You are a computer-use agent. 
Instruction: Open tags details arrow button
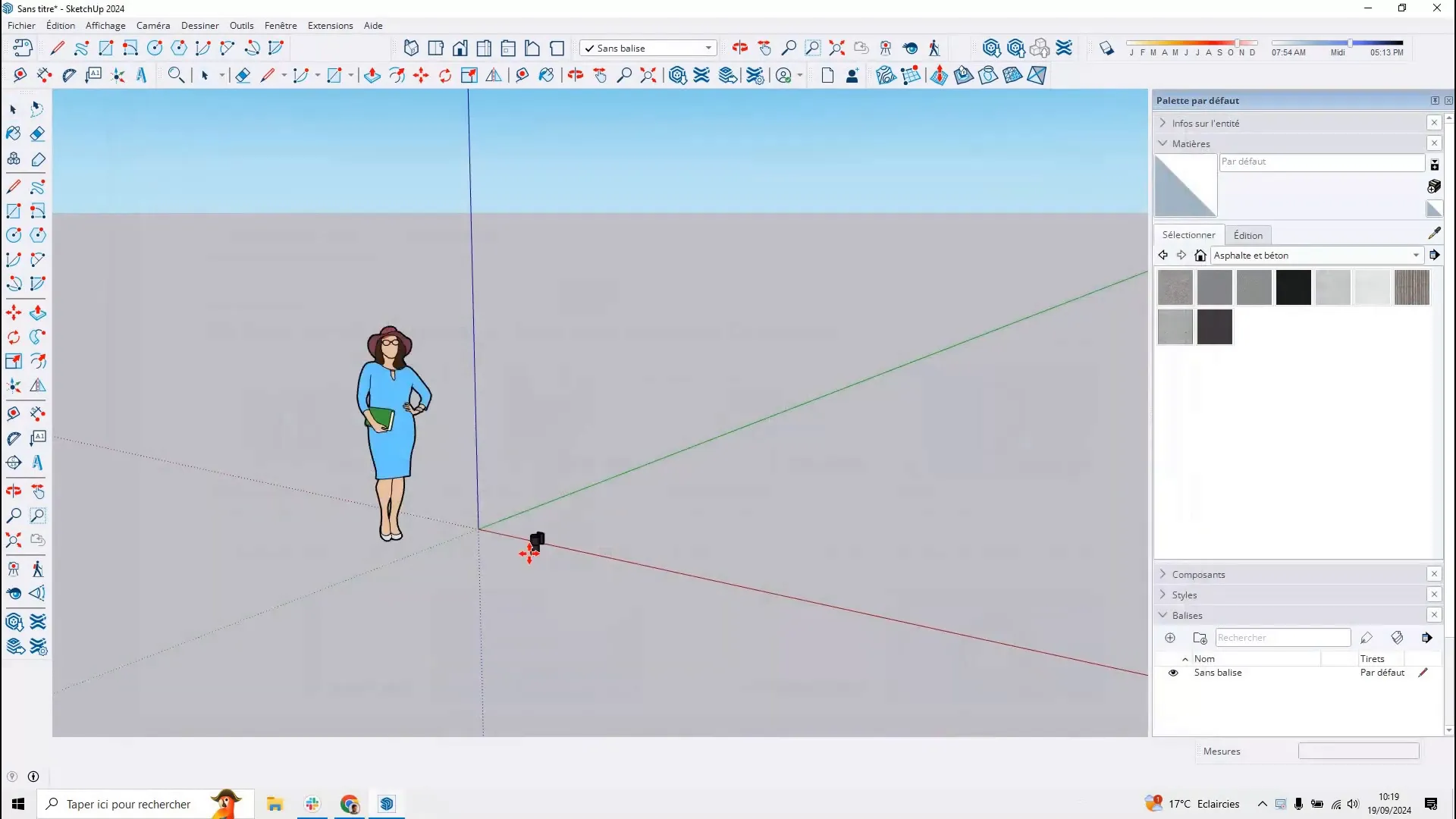coord(1426,638)
